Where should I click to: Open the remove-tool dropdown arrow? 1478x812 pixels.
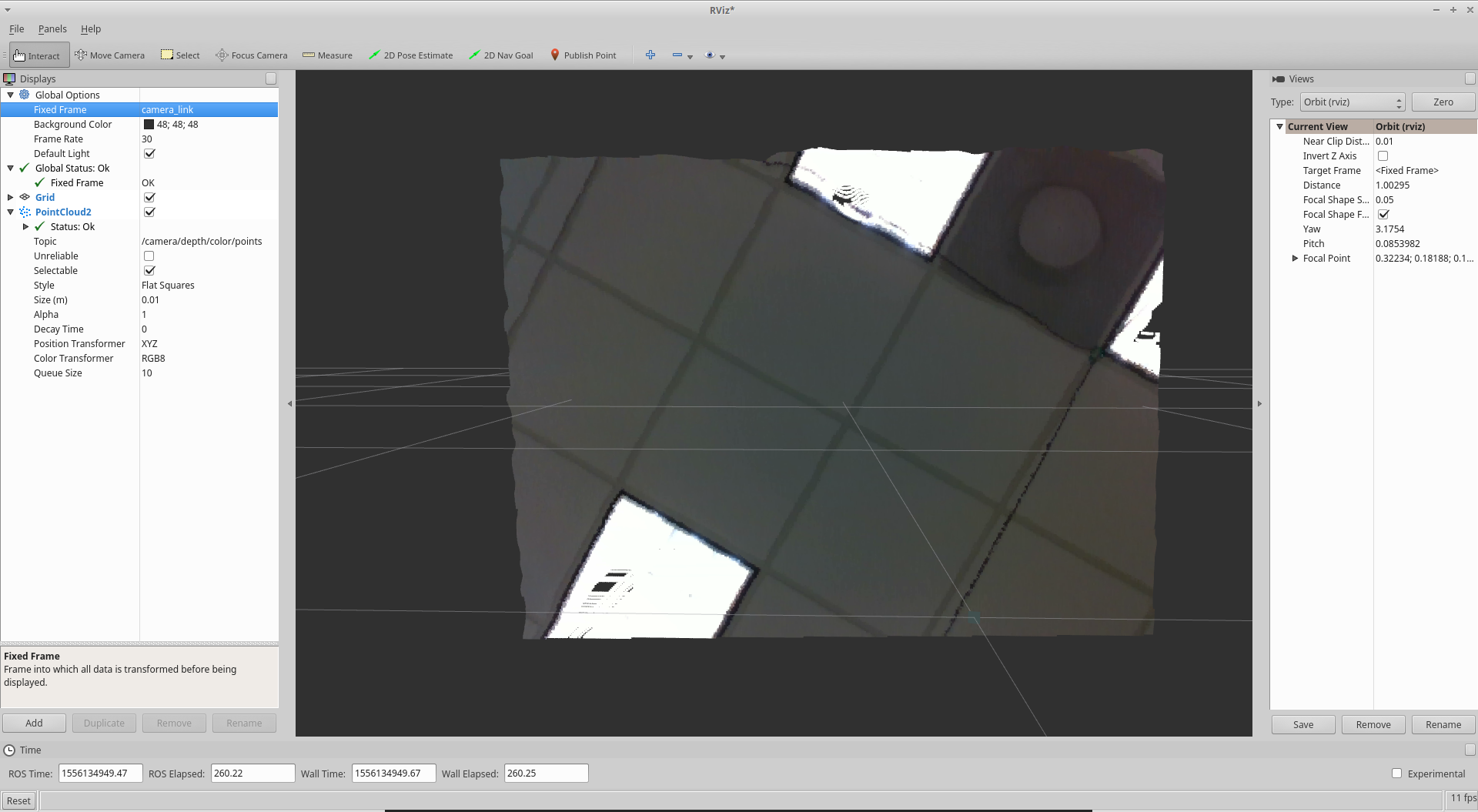(690, 56)
